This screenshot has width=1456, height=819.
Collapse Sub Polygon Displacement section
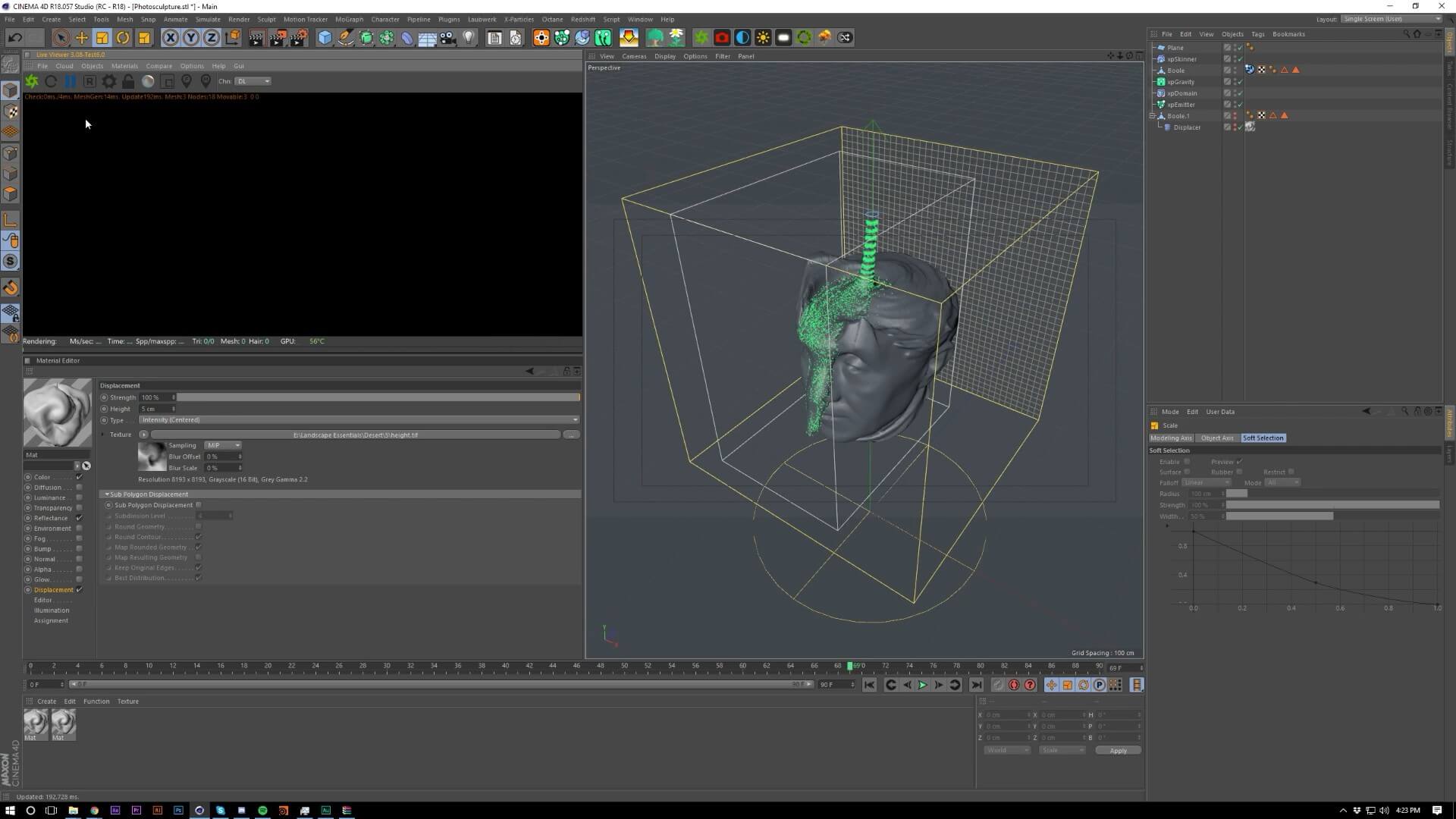click(107, 494)
